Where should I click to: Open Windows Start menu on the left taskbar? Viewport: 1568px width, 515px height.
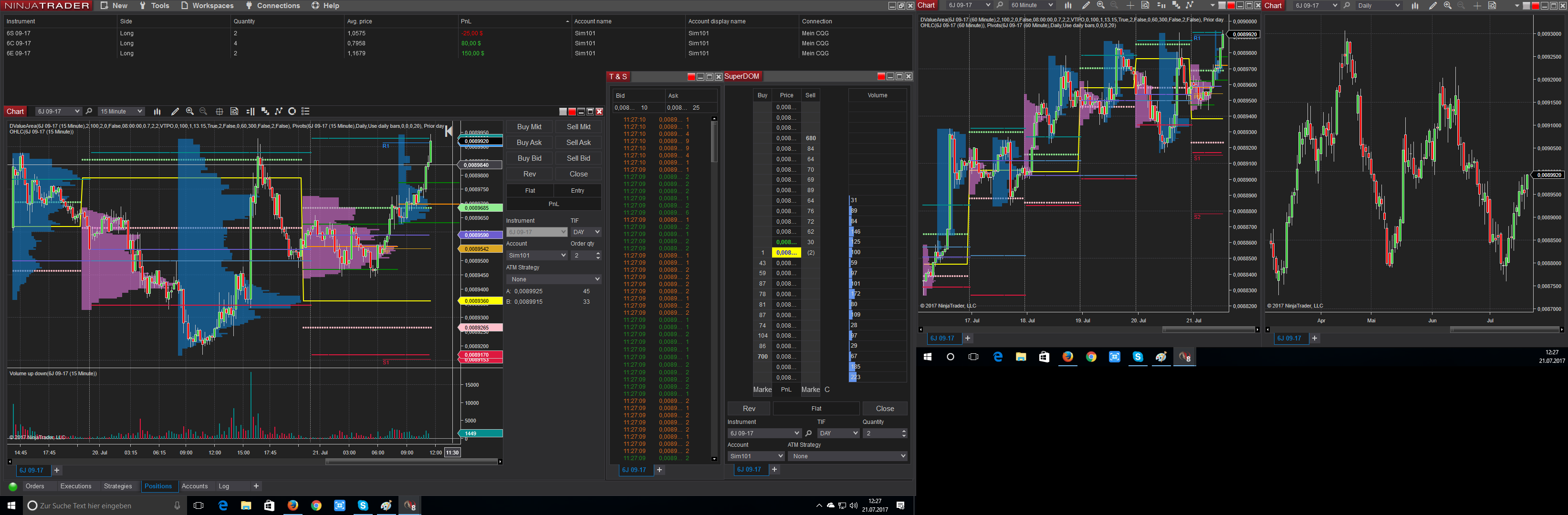coord(11,505)
